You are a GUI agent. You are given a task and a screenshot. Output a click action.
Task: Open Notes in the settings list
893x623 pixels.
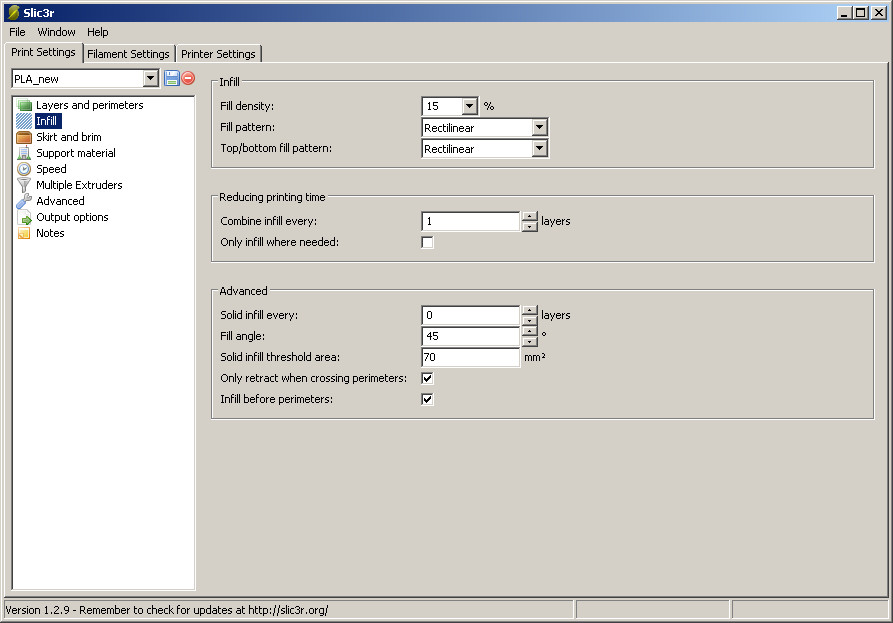coord(50,233)
